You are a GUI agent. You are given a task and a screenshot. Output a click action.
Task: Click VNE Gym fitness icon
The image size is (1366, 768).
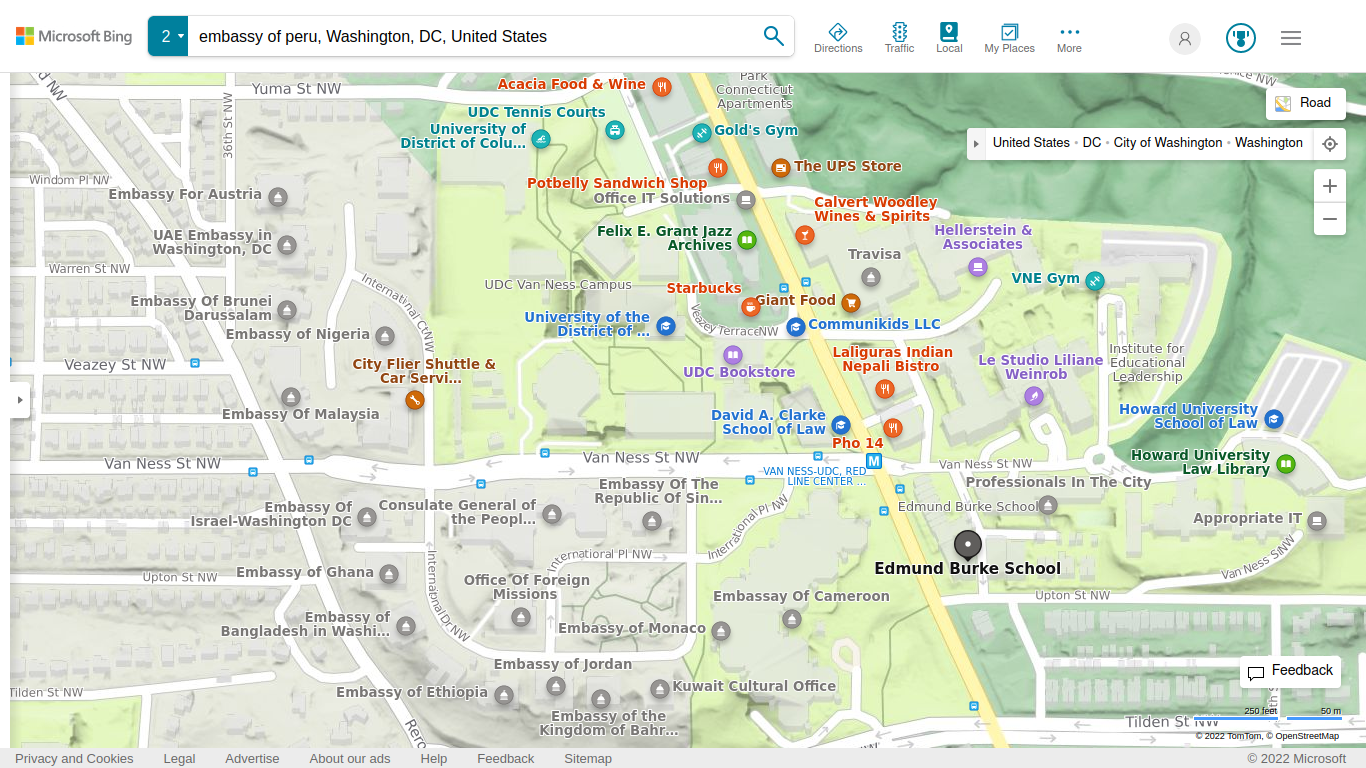click(1095, 281)
